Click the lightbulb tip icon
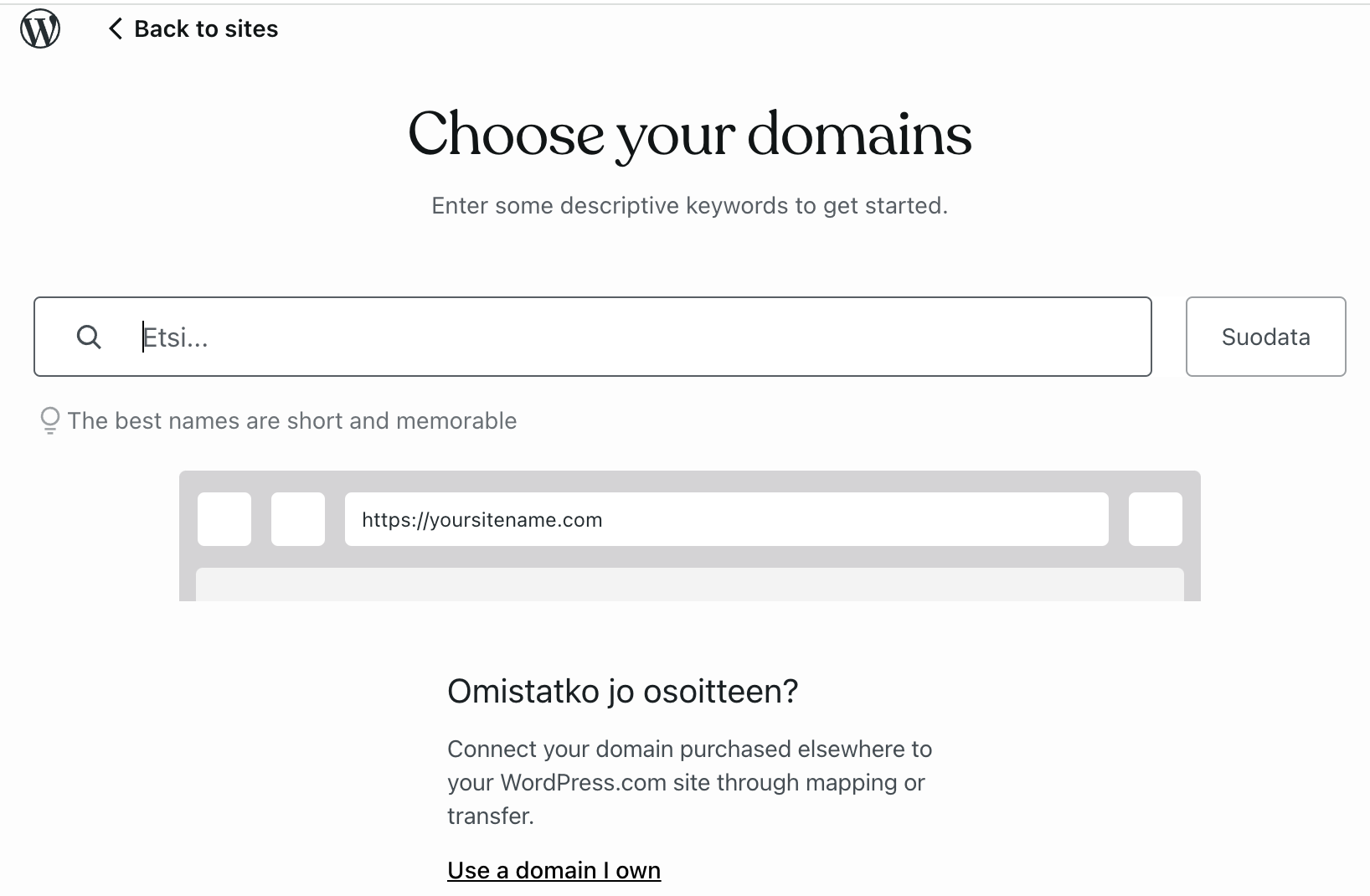Screen dimensions: 1370x896 click(x=50, y=420)
